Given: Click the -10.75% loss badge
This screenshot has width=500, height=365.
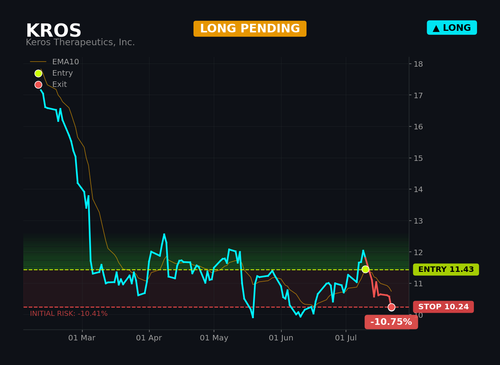Looking at the screenshot, I should pos(391,322).
